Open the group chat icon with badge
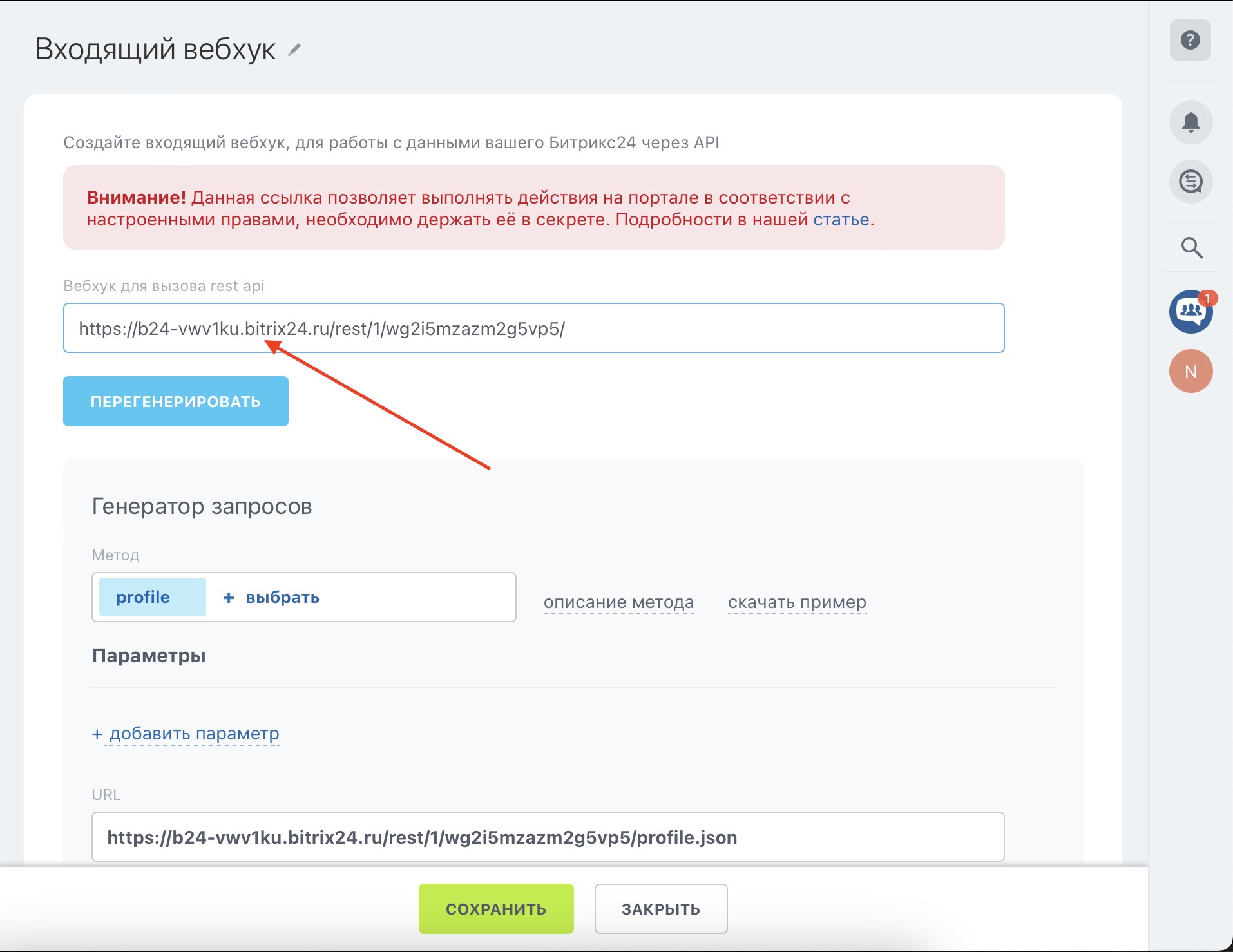Image resolution: width=1233 pixels, height=952 pixels. point(1190,312)
